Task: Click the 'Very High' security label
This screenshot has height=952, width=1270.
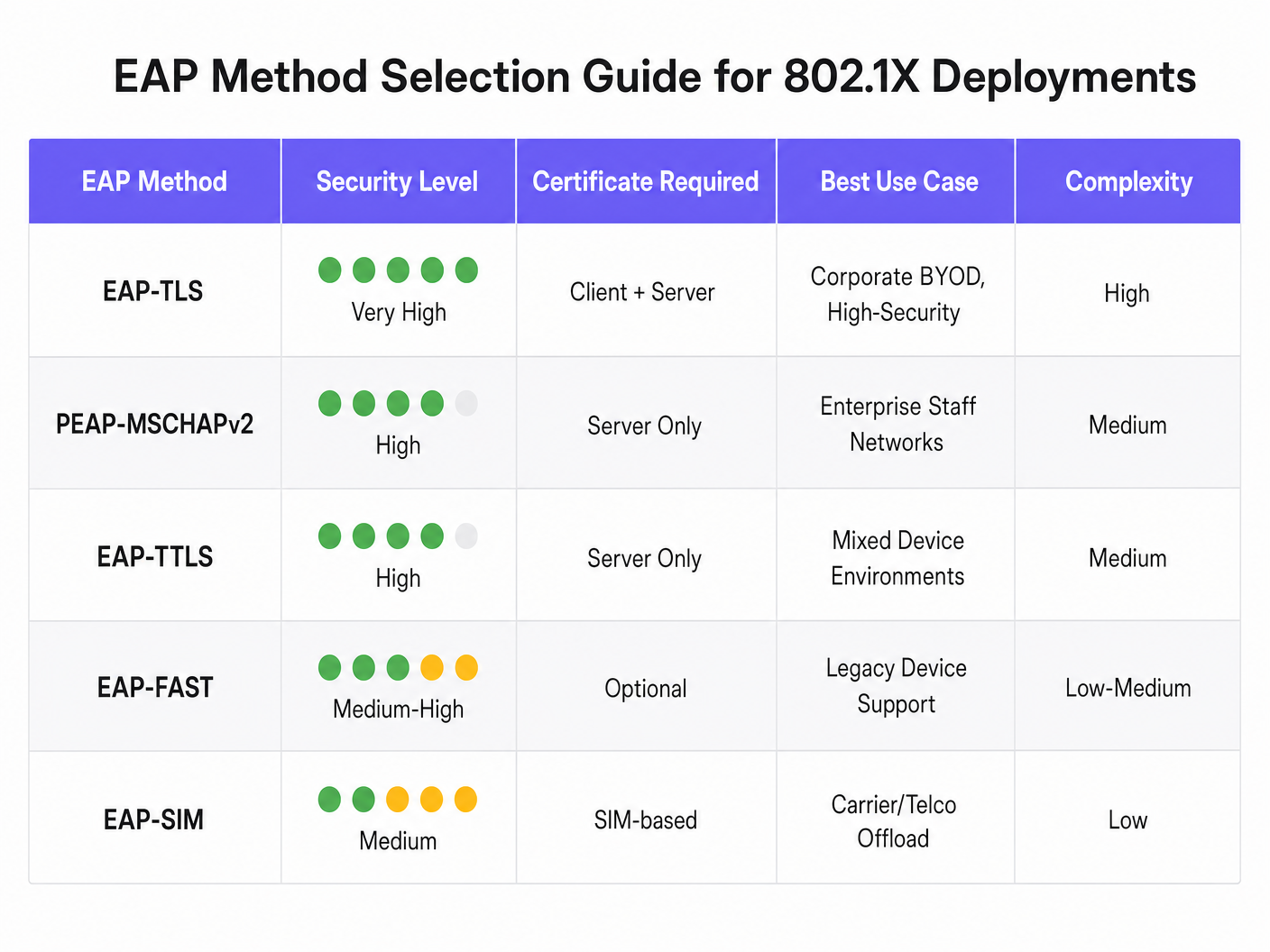Action: click(399, 312)
